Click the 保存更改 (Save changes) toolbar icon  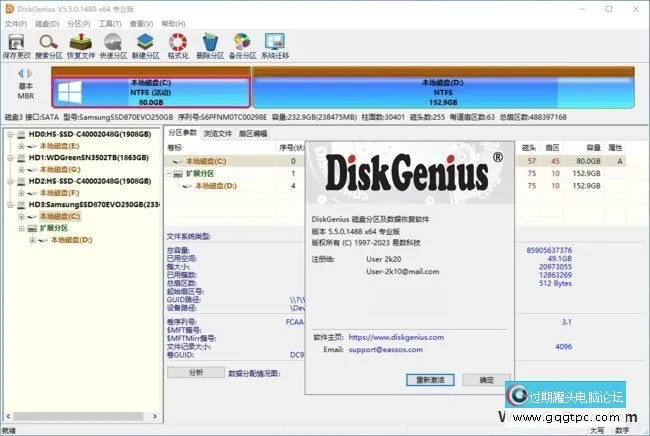point(17,46)
